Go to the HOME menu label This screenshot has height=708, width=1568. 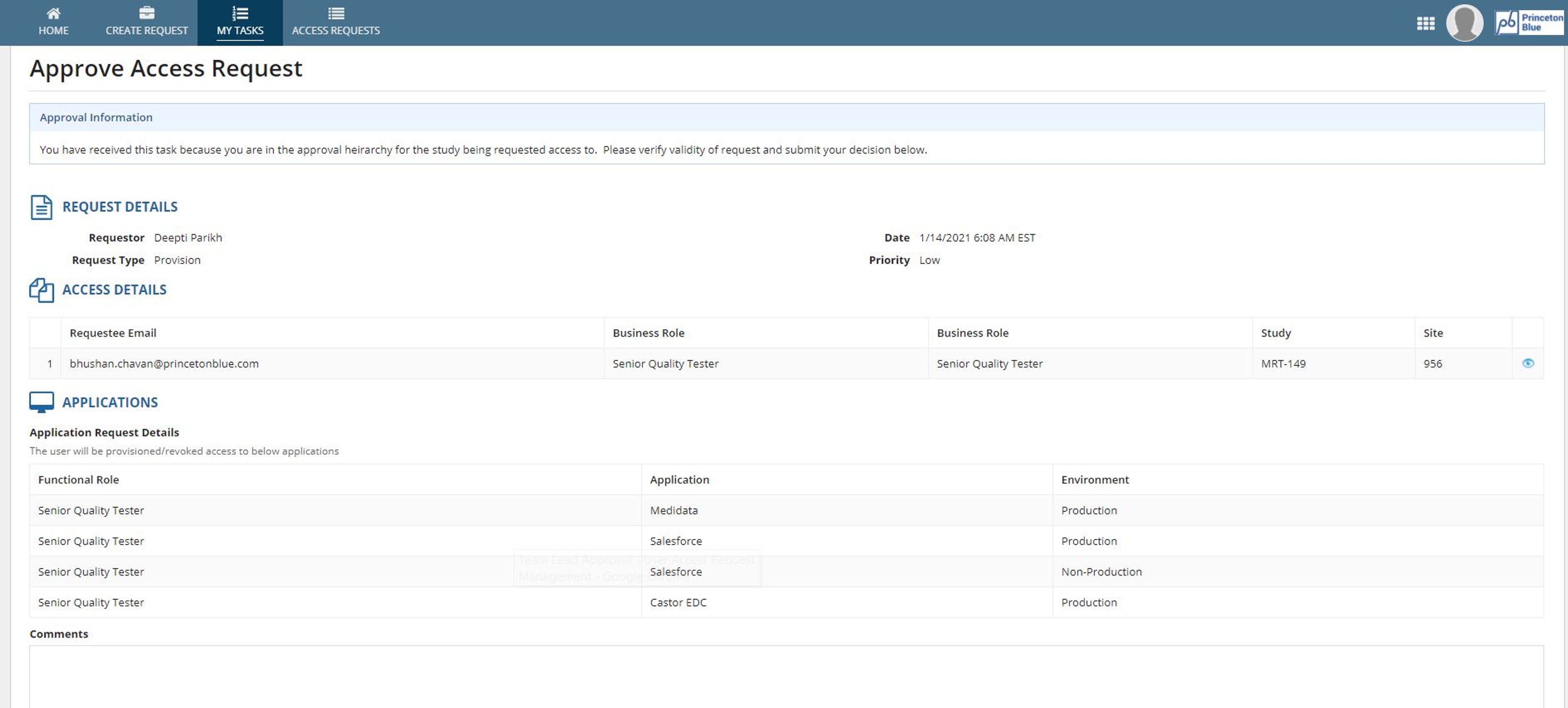(x=53, y=31)
